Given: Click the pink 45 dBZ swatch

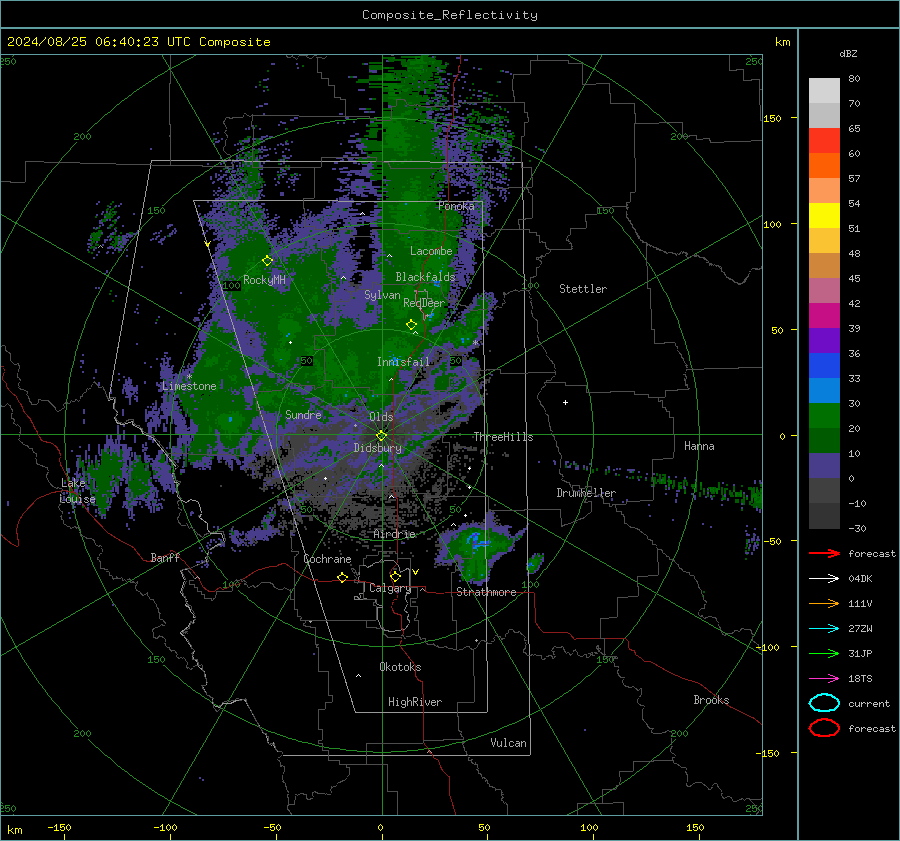Looking at the screenshot, I should [x=824, y=290].
